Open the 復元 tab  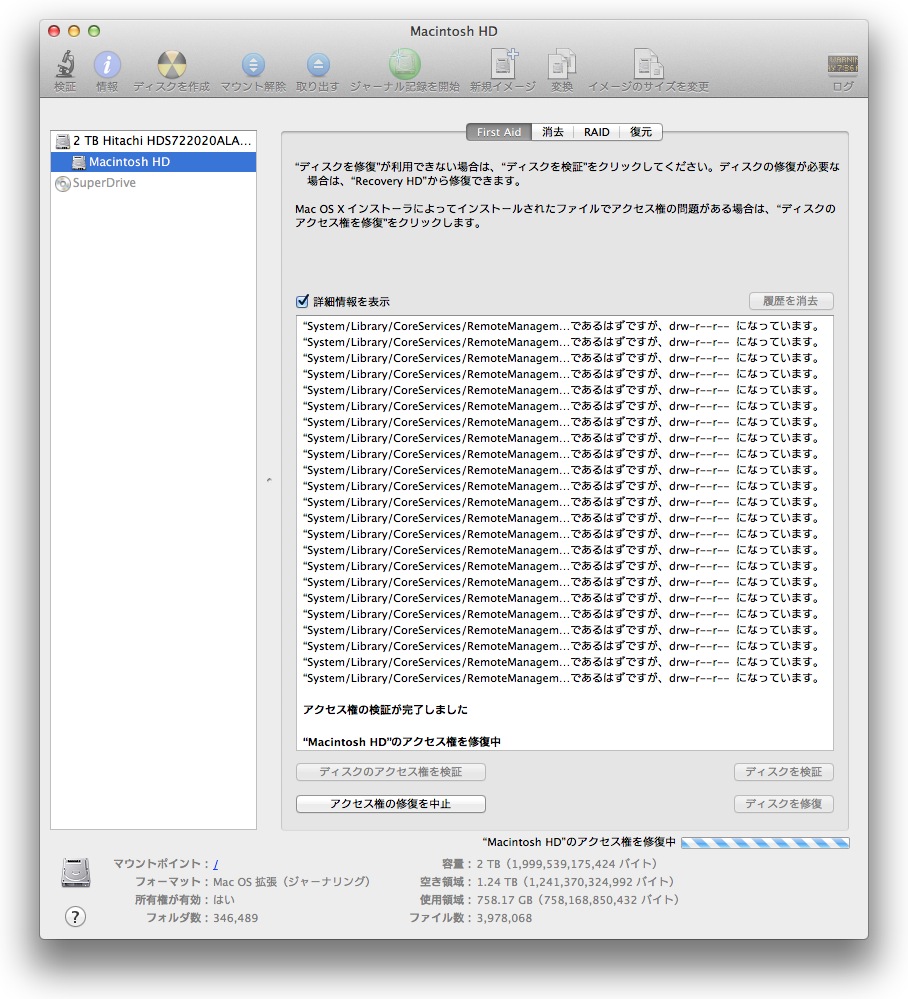coord(641,132)
